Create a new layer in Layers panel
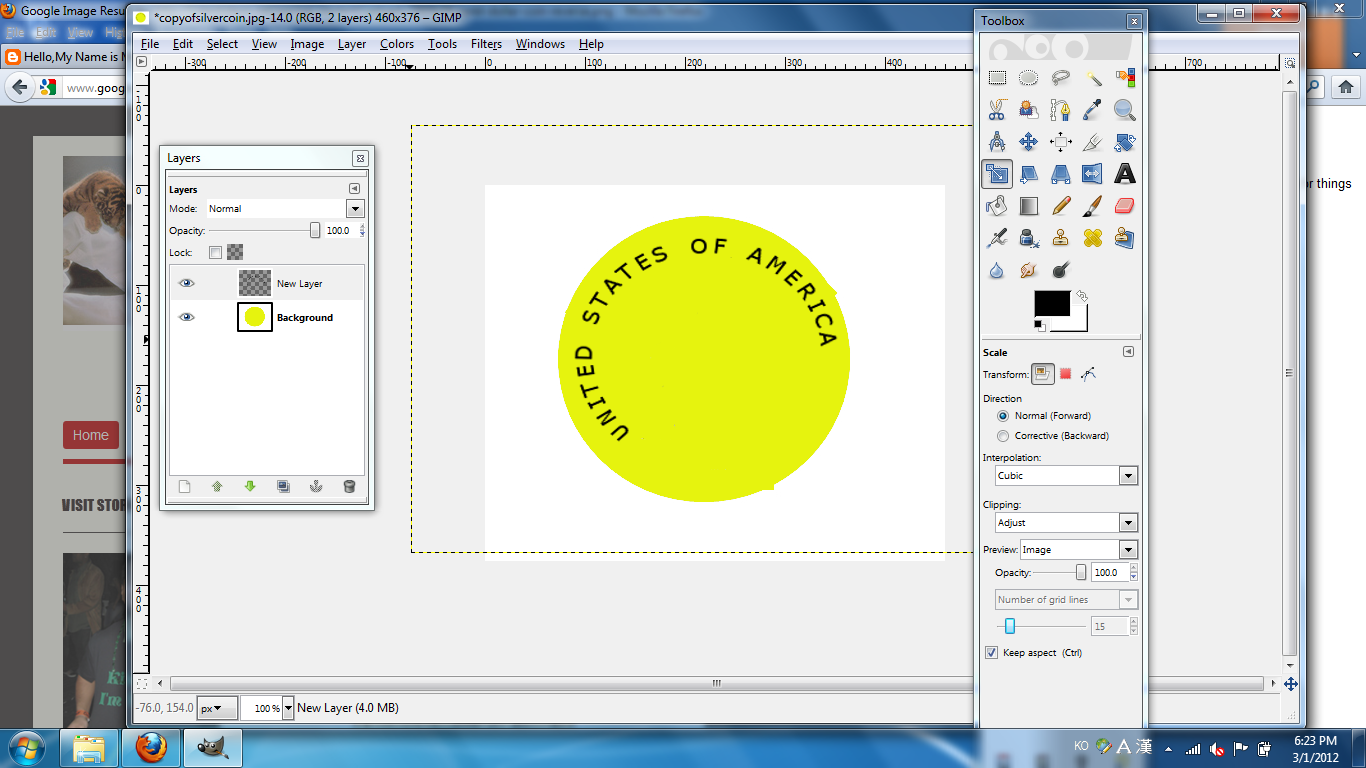 coord(184,487)
